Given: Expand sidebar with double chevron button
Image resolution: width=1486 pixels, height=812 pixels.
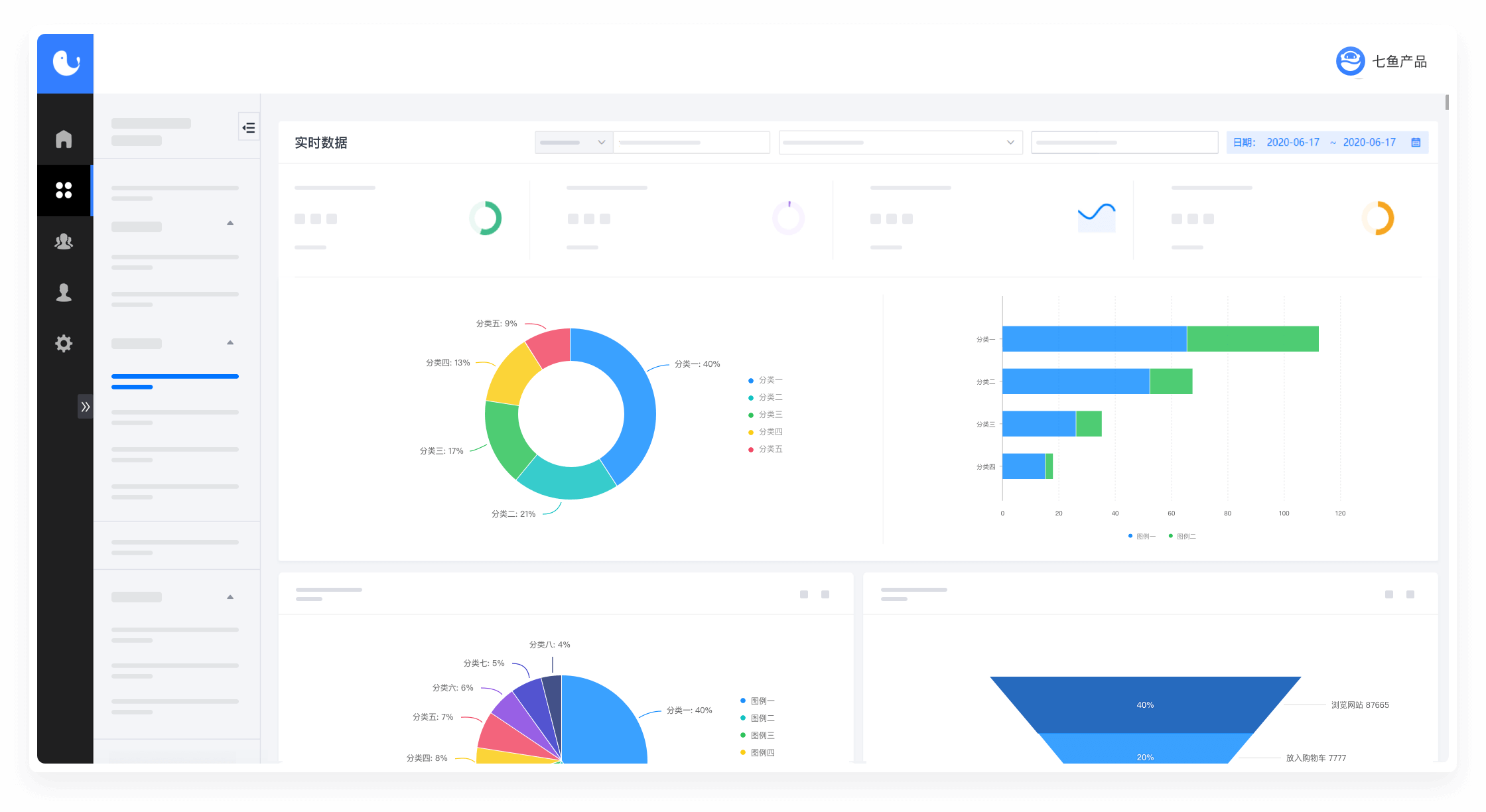Looking at the screenshot, I should (85, 407).
